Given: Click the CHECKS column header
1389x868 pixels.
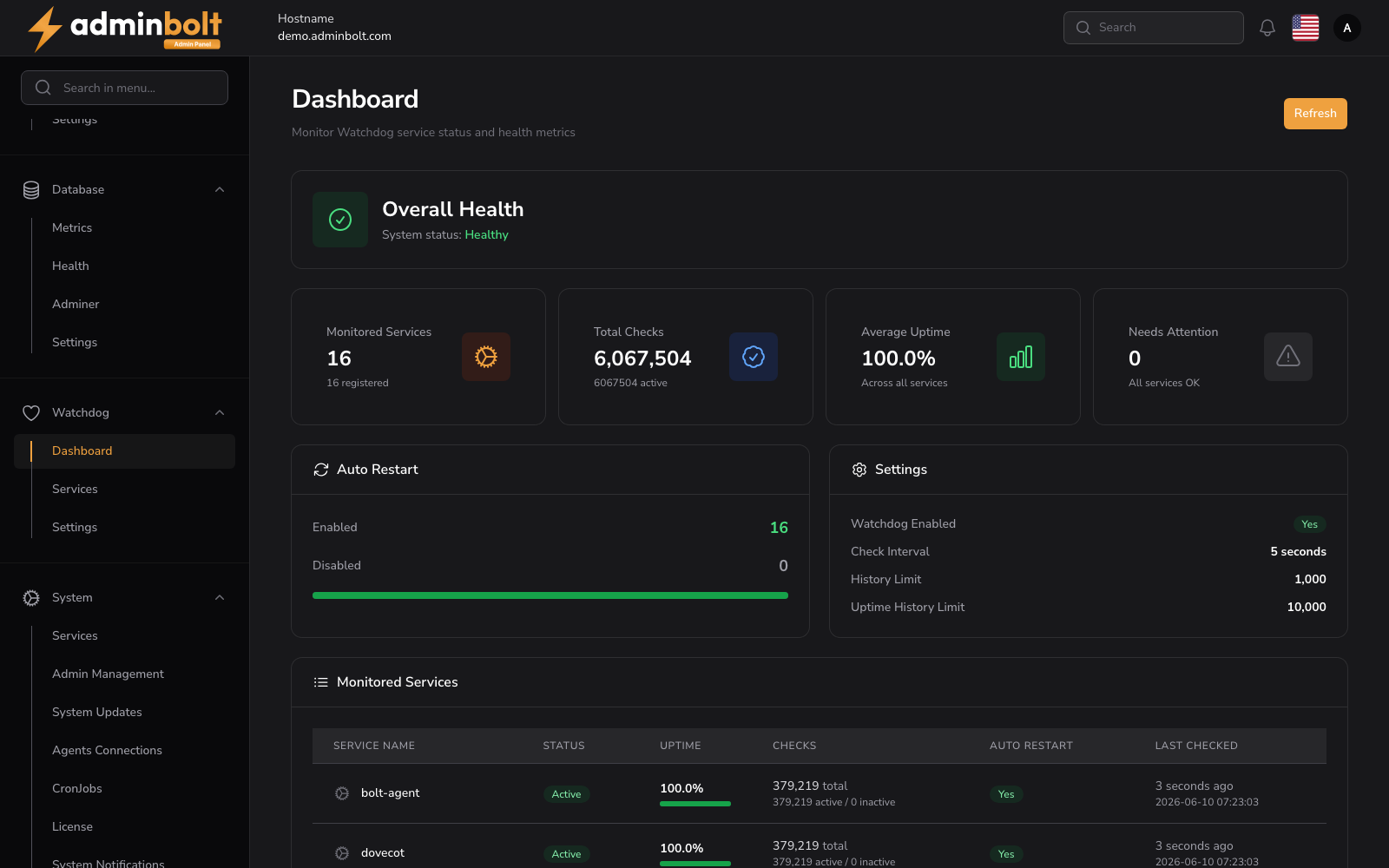Looking at the screenshot, I should point(794,746).
